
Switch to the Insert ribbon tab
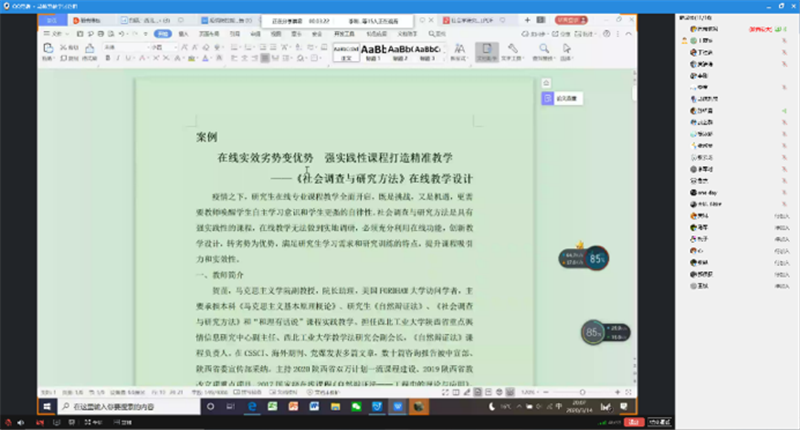184,34
